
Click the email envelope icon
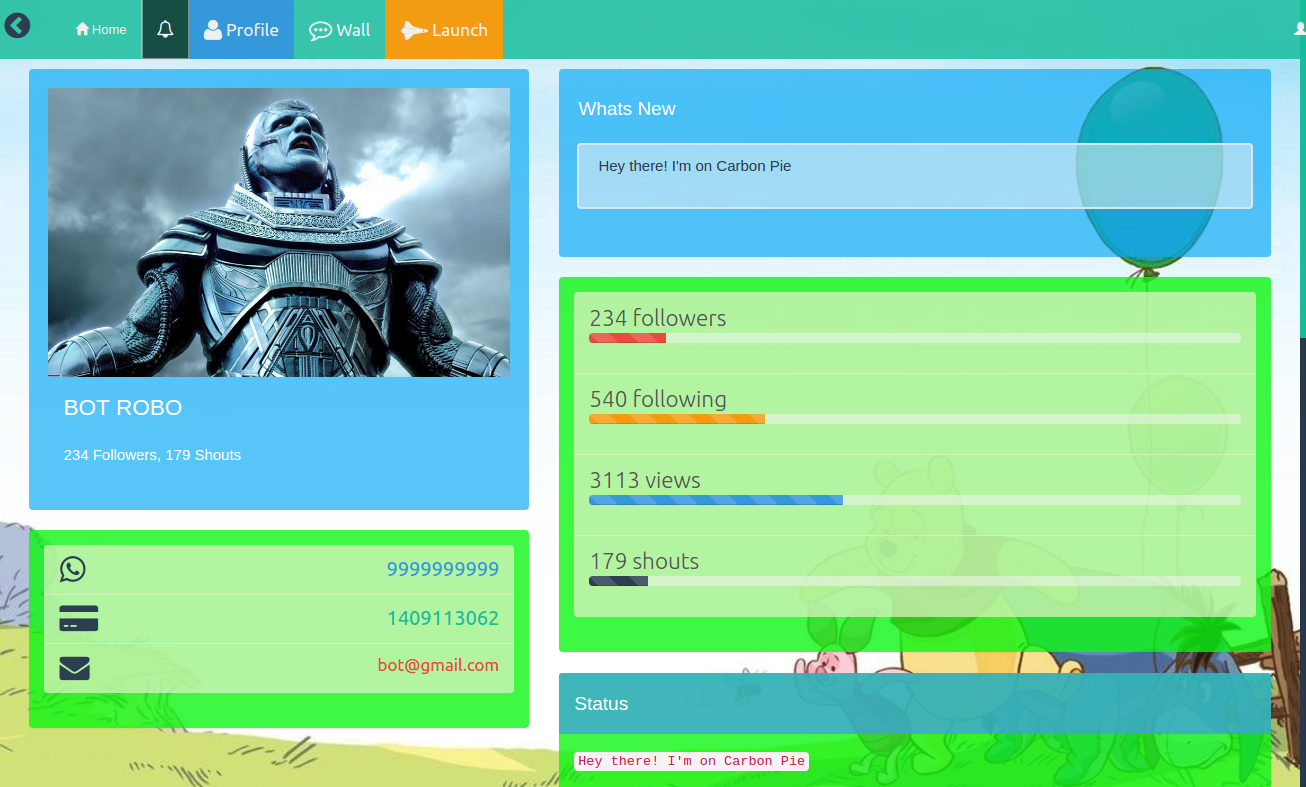click(x=75, y=667)
